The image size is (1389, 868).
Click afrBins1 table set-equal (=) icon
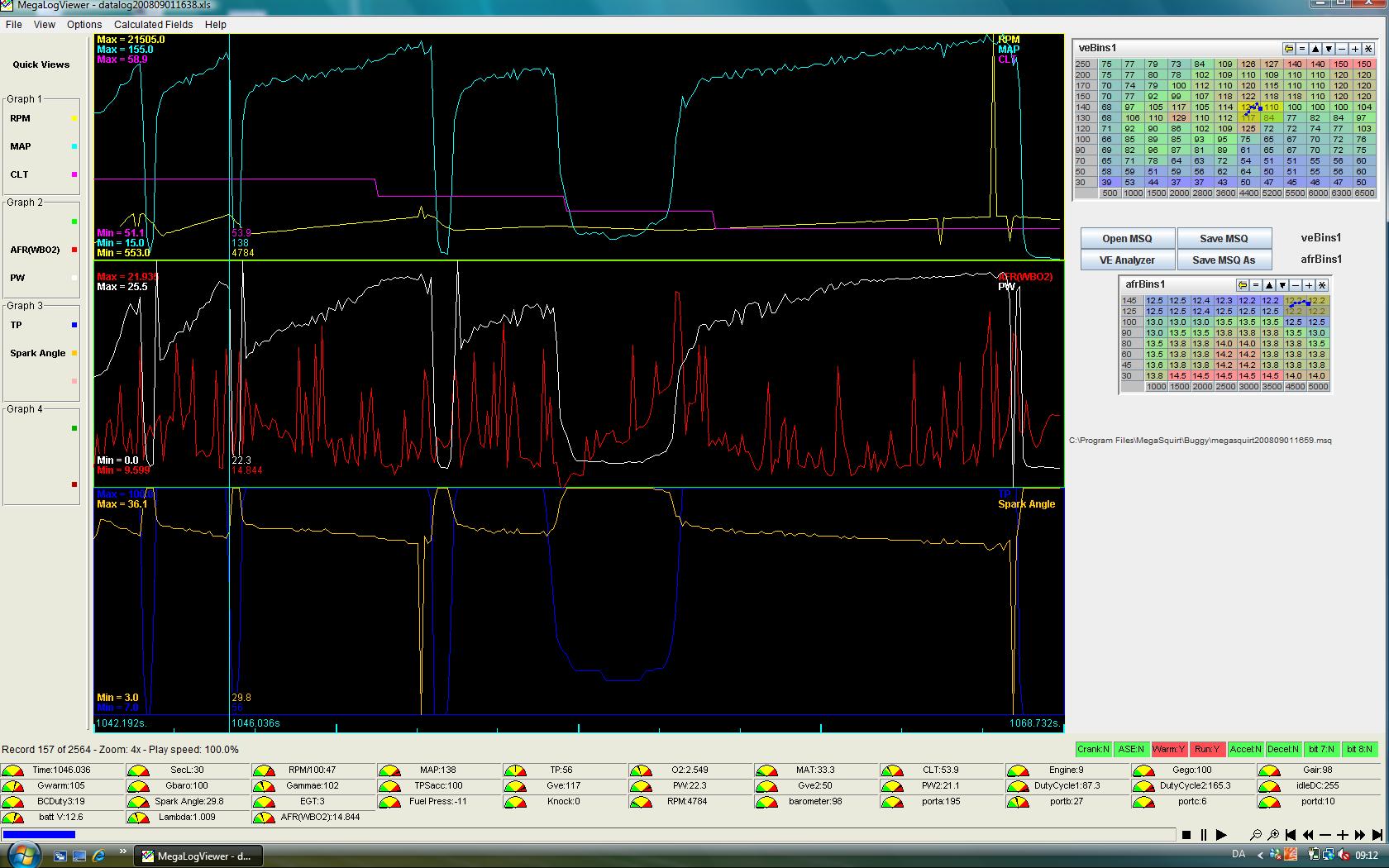(1256, 285)
